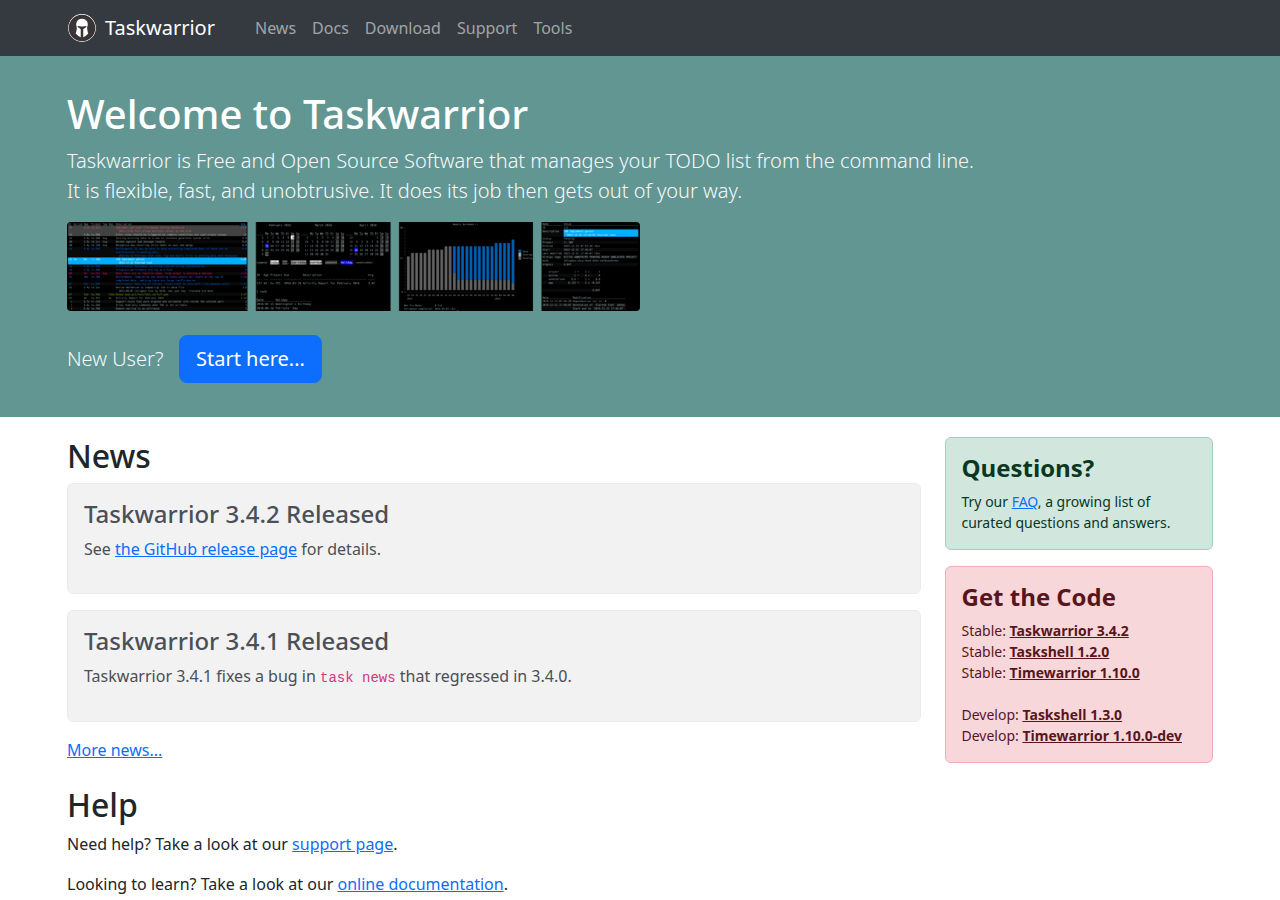Open the FAQ link

tap(1025, 502)
